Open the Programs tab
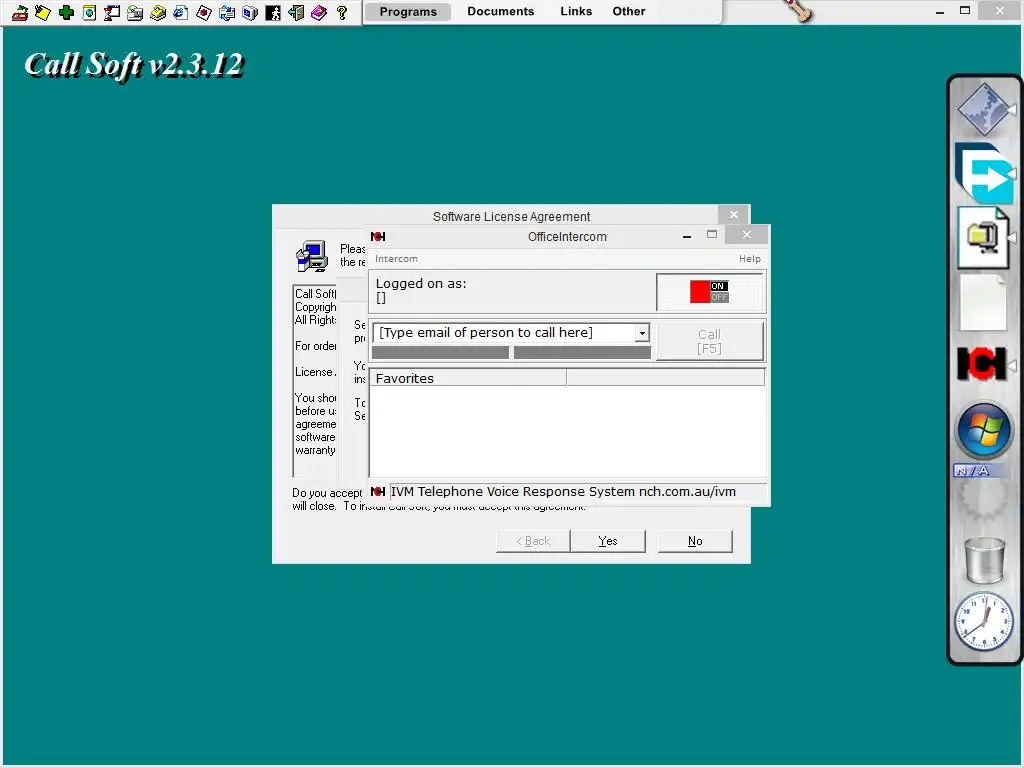This screenshot has width=1024, height=768. [408, 12]
